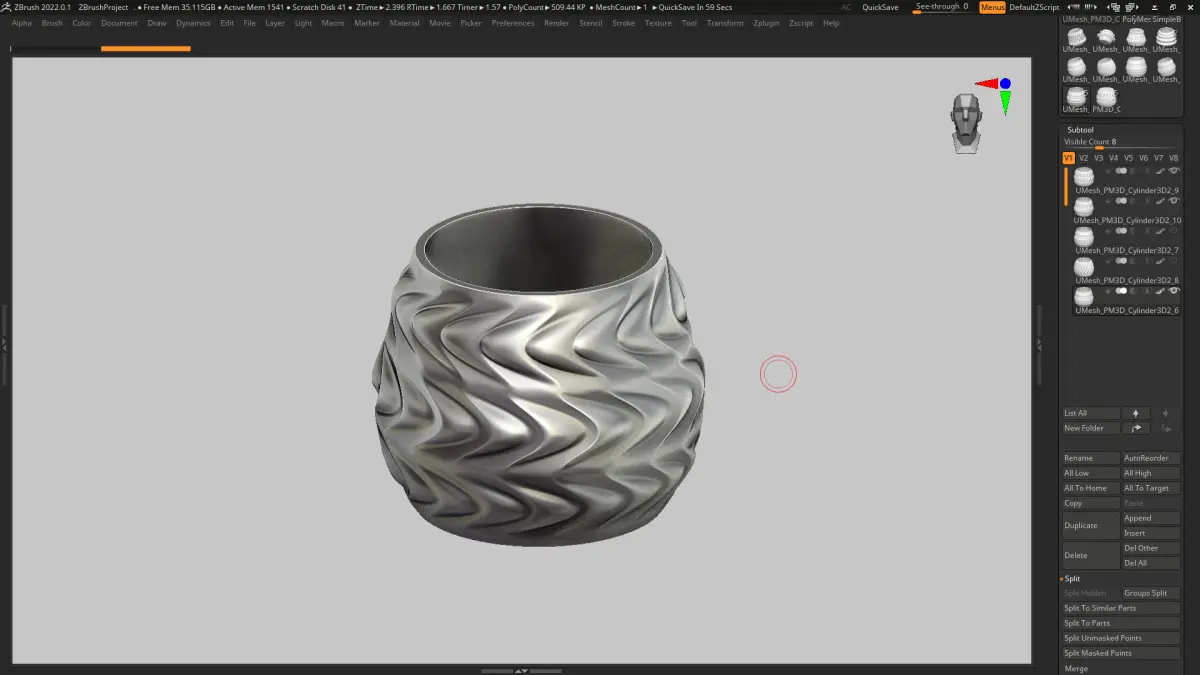Open the Tool menu
Viewport: 1200px width, 675px height.
pos(689,23)
